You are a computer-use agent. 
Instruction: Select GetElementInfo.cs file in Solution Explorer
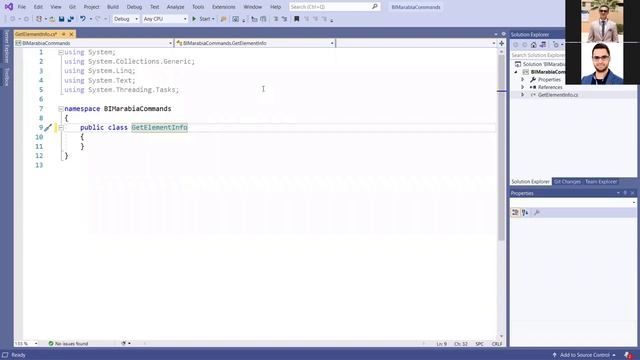point(558,95)
